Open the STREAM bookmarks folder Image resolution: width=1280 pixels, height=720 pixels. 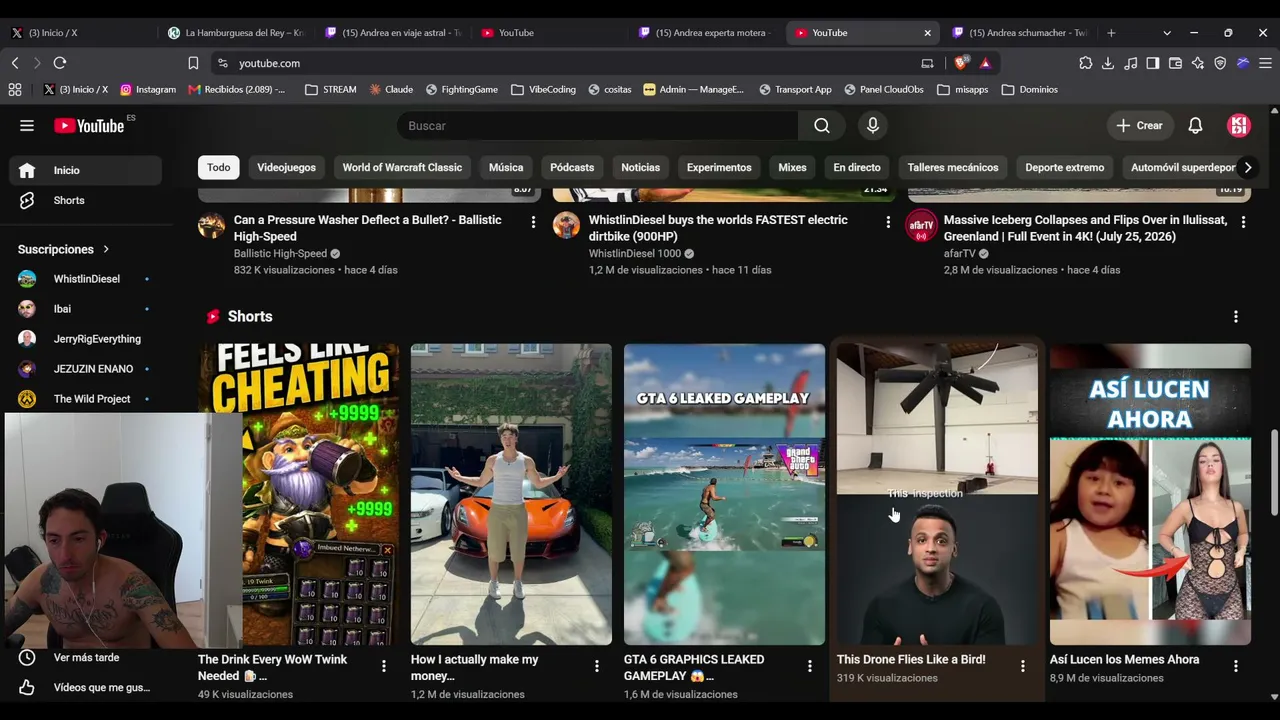[330, 89]
